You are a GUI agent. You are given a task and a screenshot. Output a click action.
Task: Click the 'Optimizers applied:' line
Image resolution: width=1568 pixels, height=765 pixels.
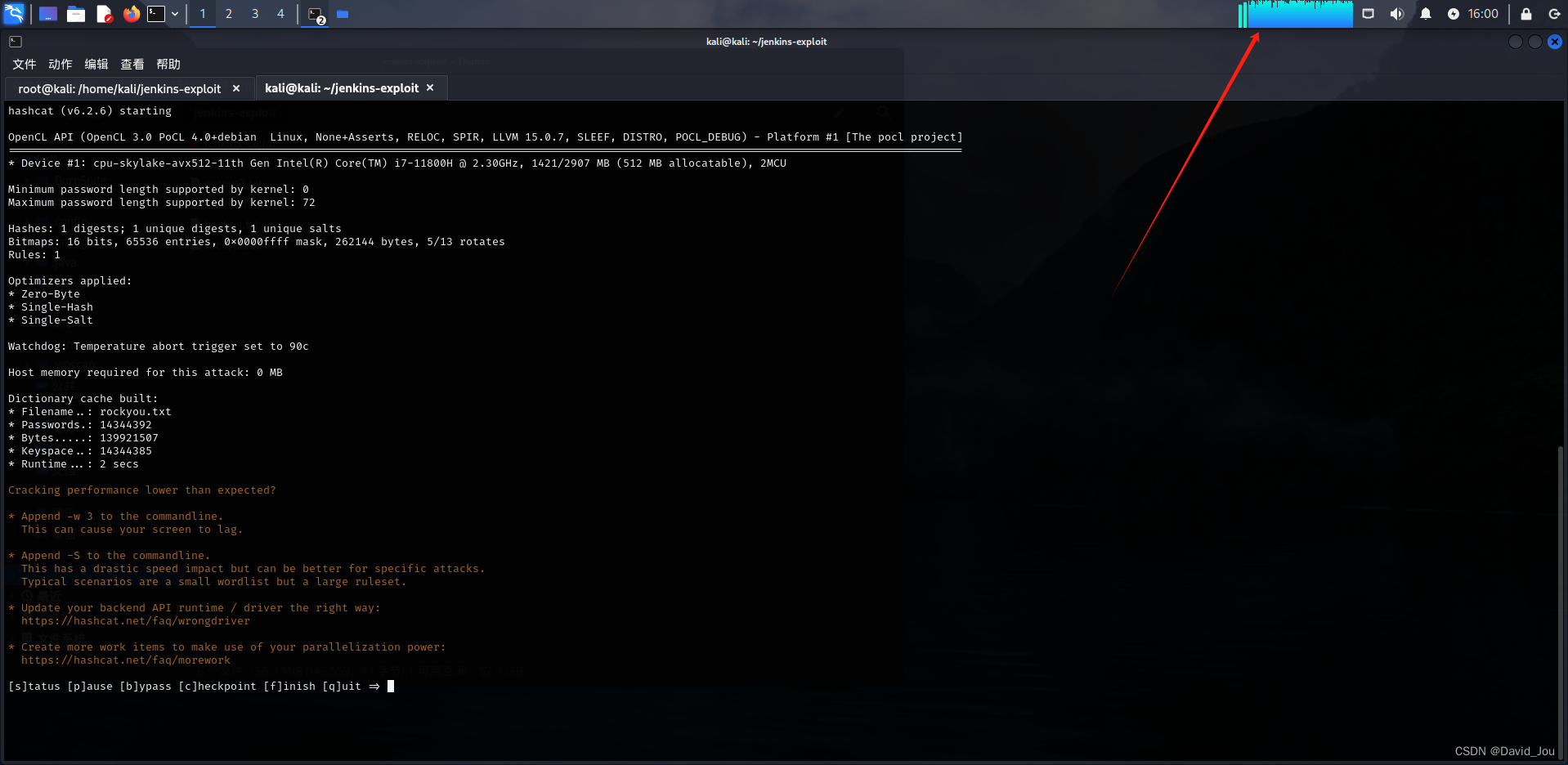tap(70, 281)
